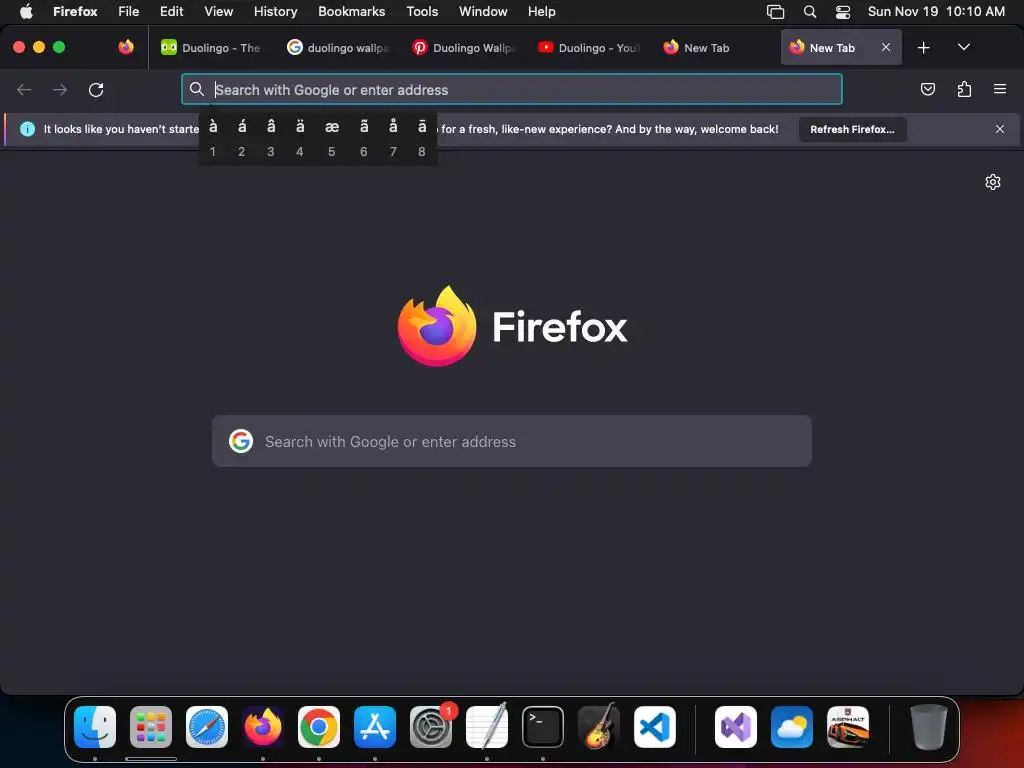This screenshot has width=1024, height=768.
Task: Click the Google logo in search box
Action: [x=241, y=441]
